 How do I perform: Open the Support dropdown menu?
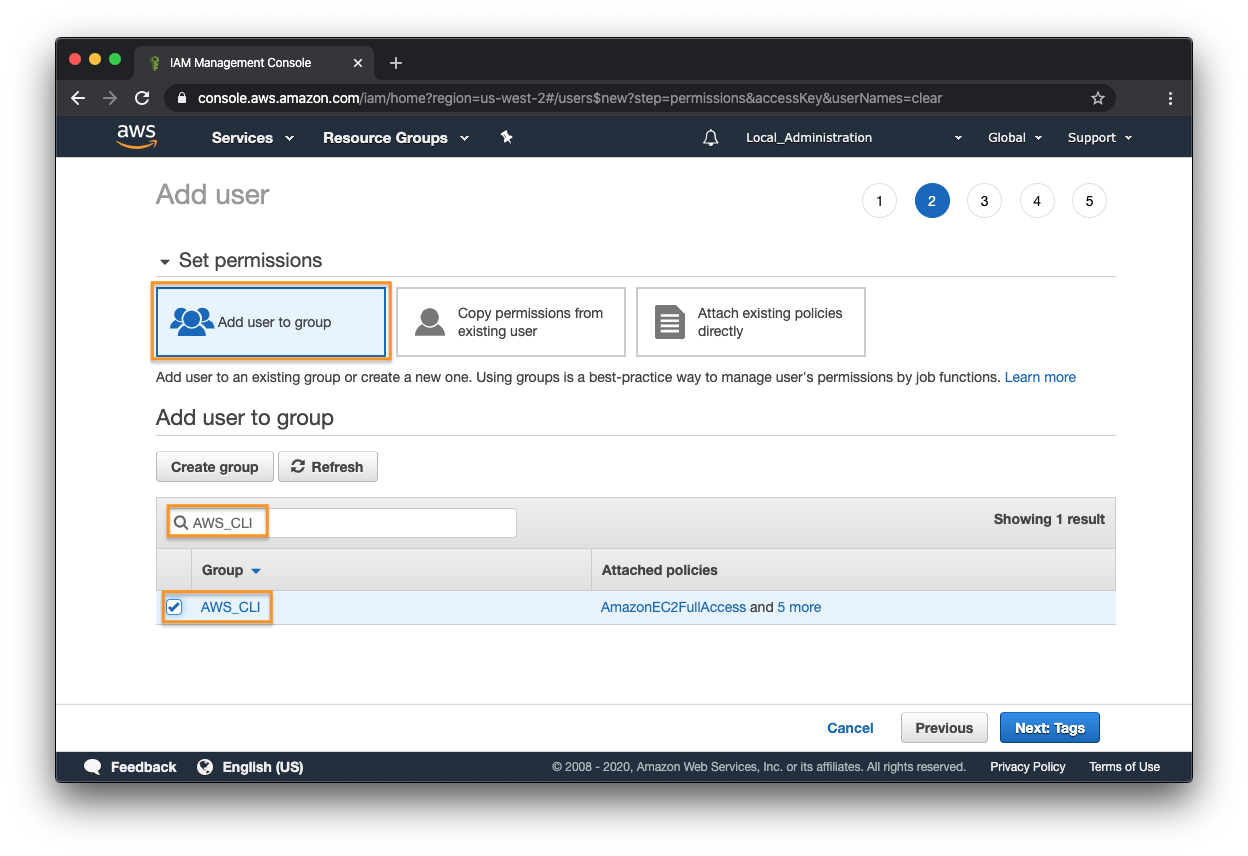[x=1100, y=138]
